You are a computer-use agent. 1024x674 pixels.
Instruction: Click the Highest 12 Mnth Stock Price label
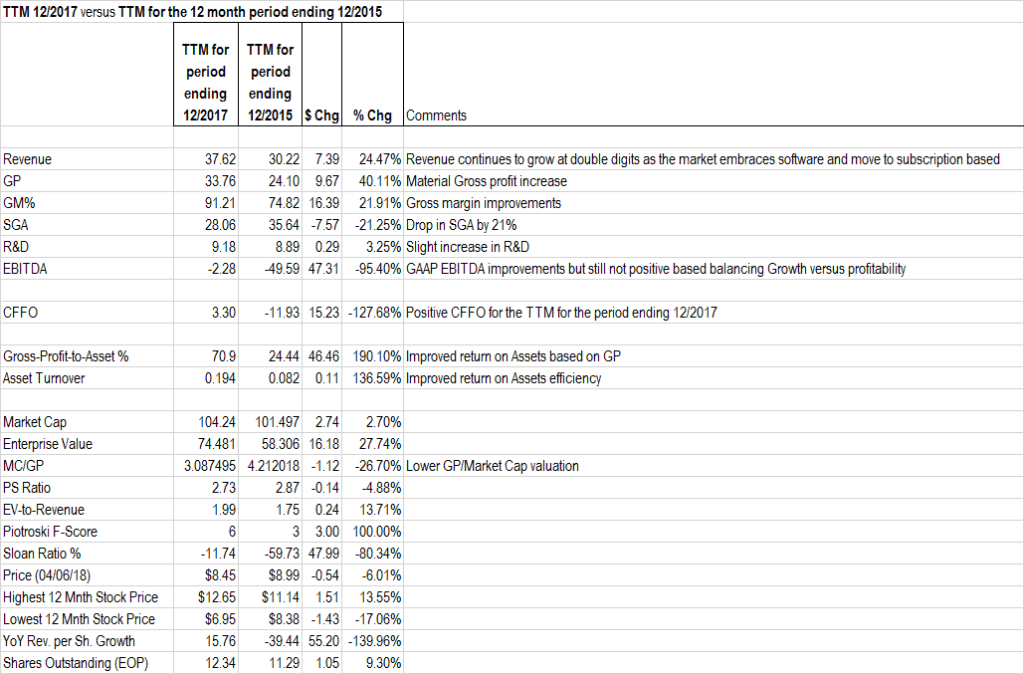(x=81, y=598)
